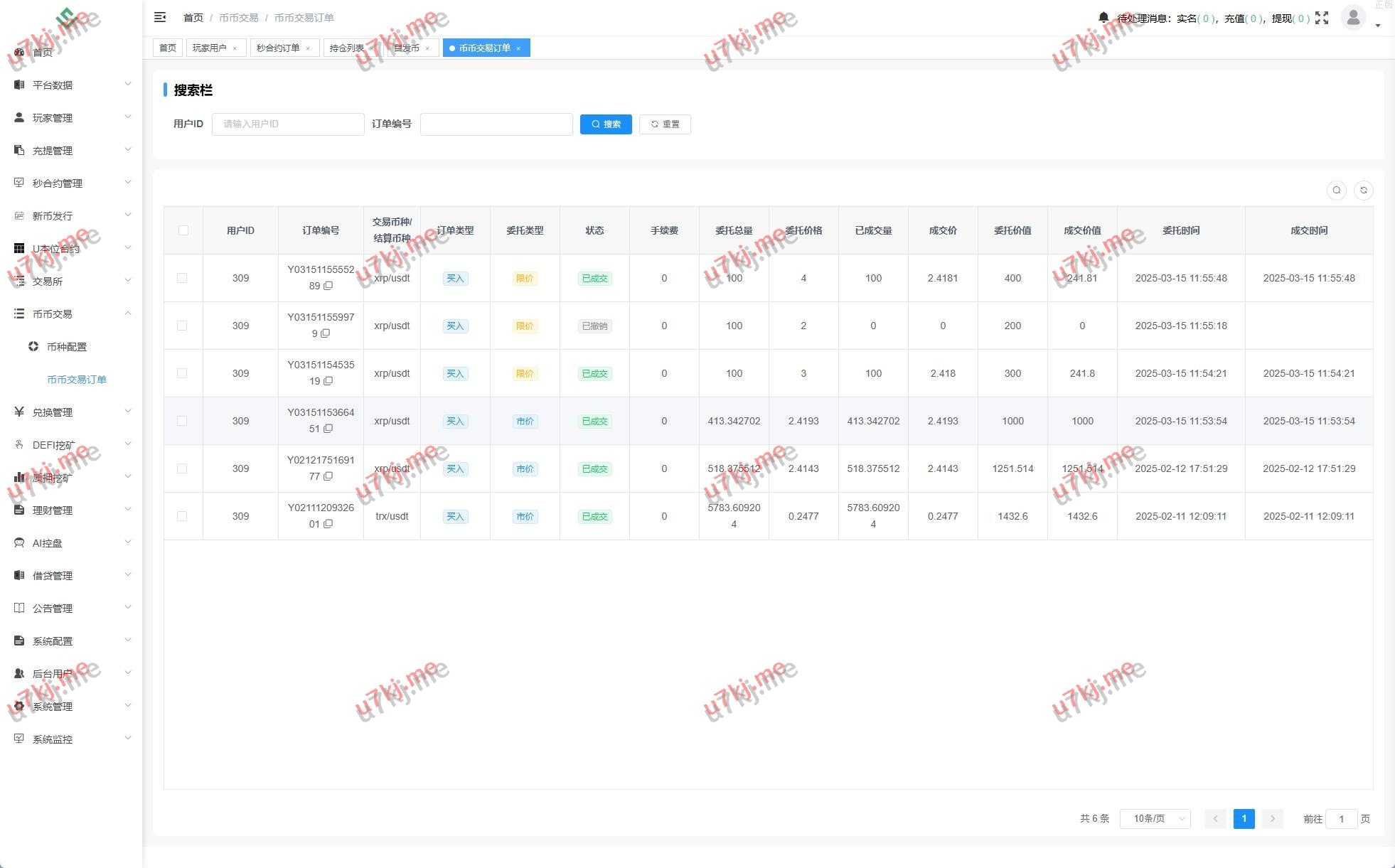Click the table search toggle icon
Viewport: 1395px width, 868px height.
(1336, 191)
